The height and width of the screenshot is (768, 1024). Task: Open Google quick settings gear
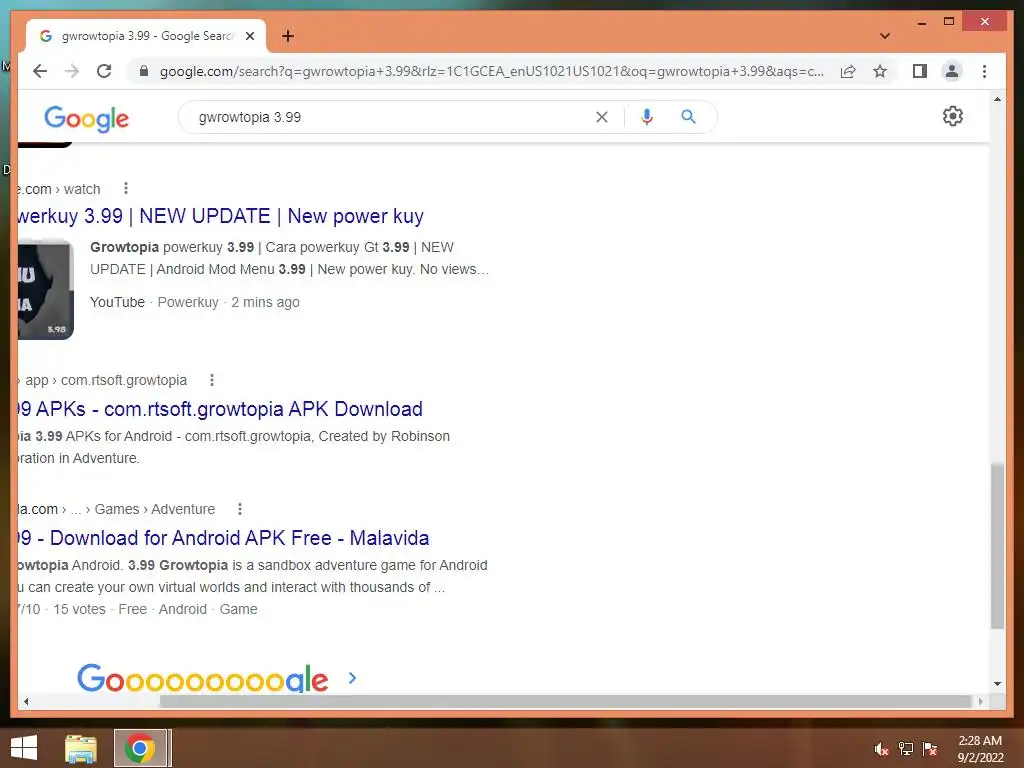(x=953, y=116)
